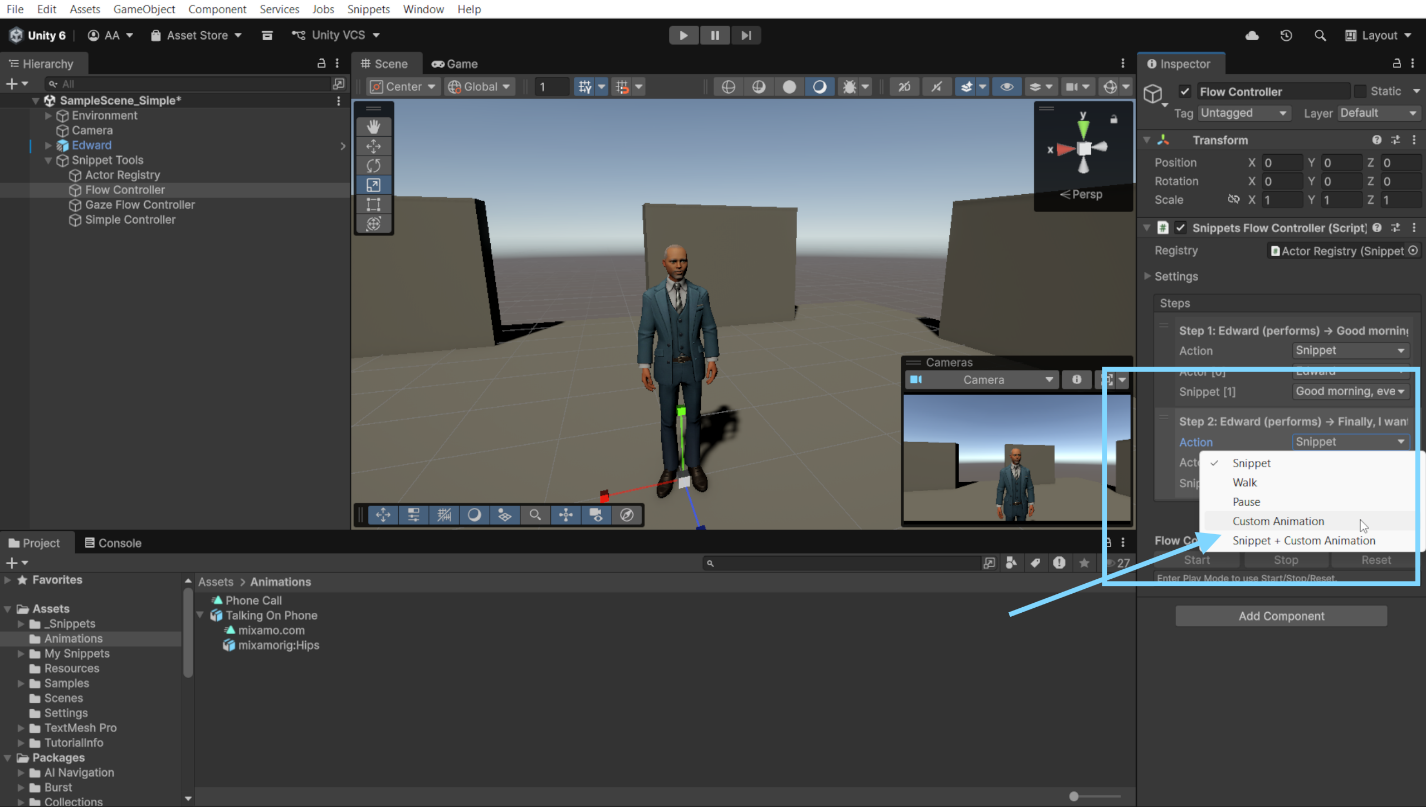Click the Add Component button
The height and width of the screenshot is (807, 1426).
coord(1281,616)
